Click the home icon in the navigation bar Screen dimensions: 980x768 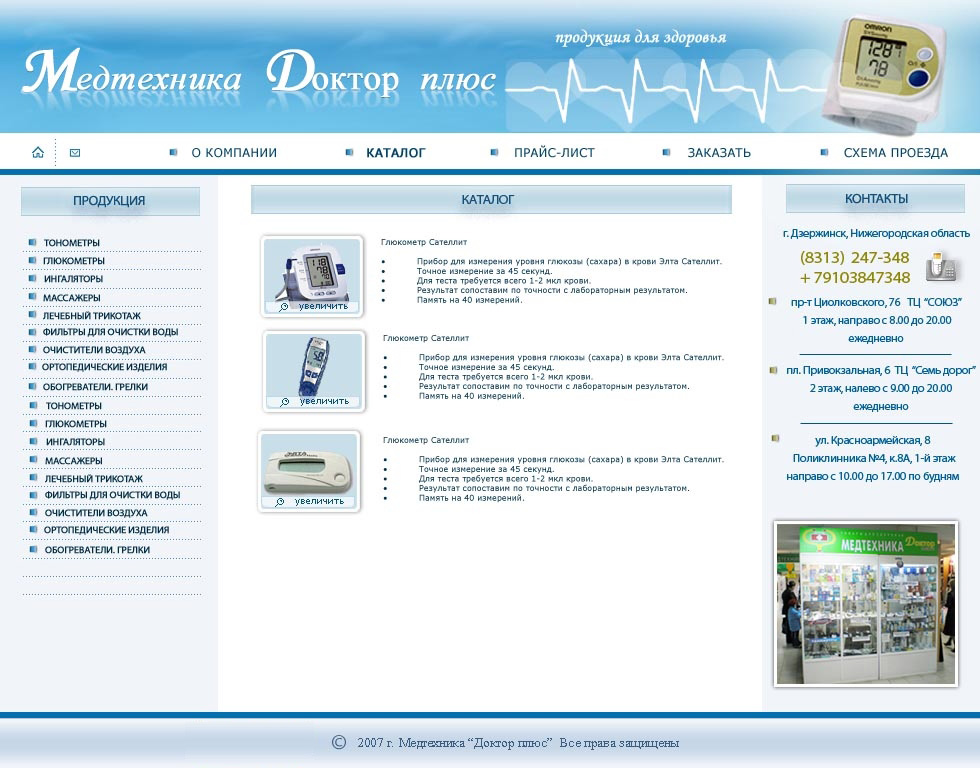37,151
